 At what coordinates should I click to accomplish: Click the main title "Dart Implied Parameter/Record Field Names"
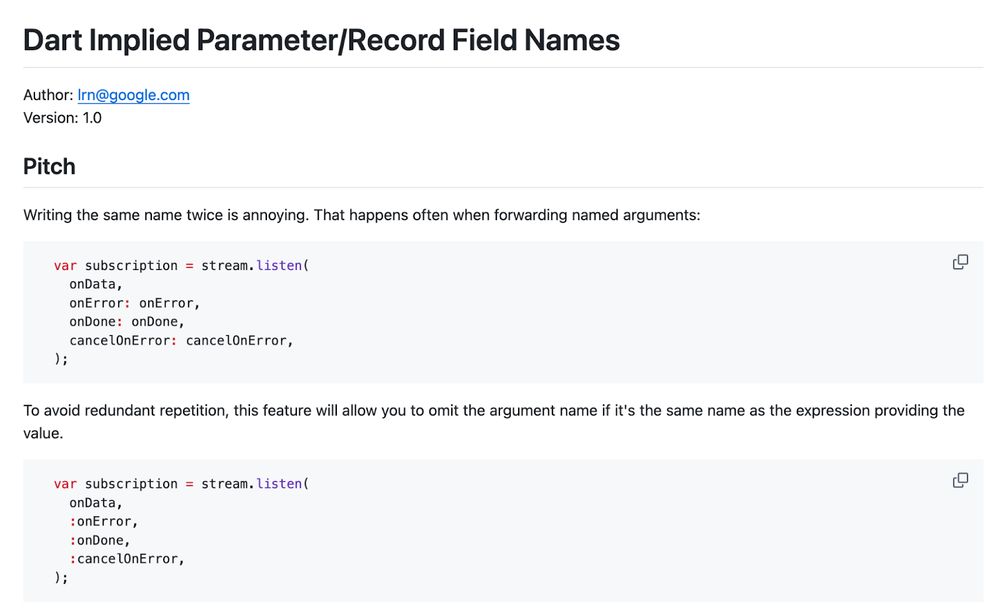point(321,40)
